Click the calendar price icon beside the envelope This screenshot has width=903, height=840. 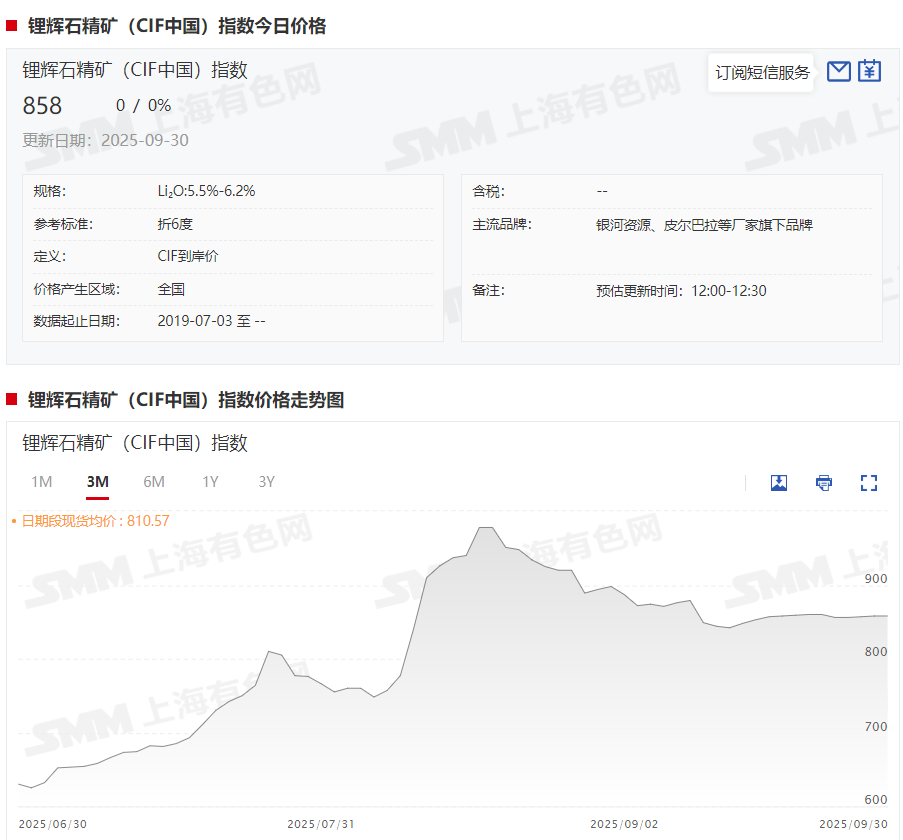[869, 71]
